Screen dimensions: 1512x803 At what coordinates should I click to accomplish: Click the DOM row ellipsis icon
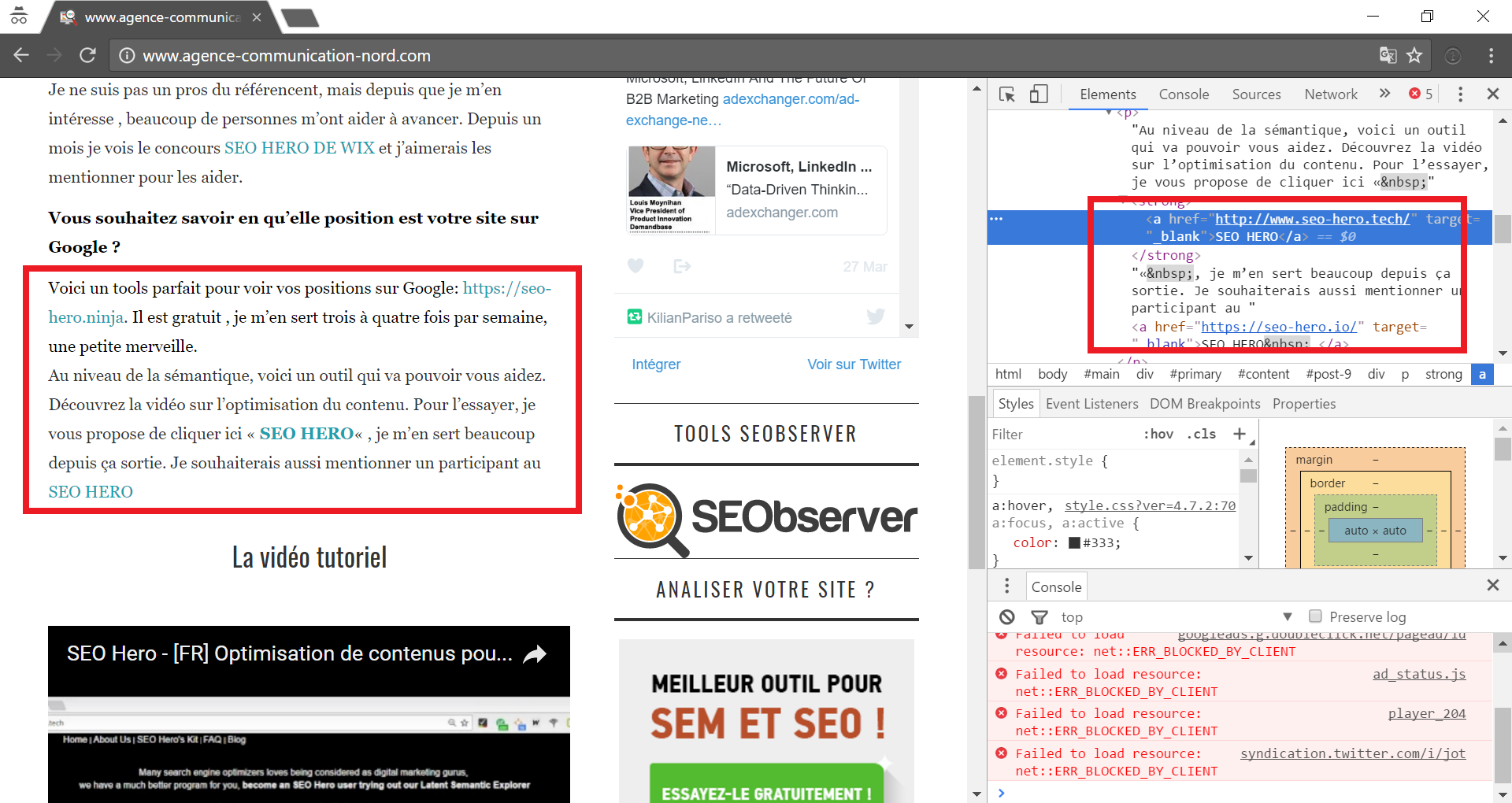click(x=996, y=219)
